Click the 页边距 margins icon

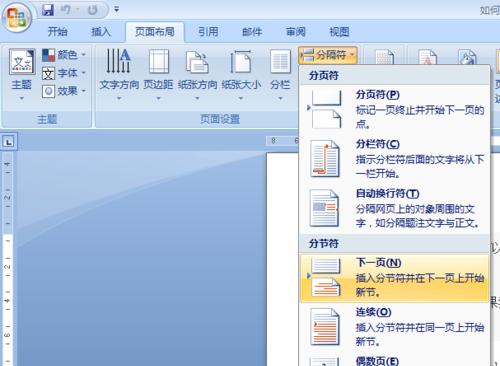click(x=159, y=61)
